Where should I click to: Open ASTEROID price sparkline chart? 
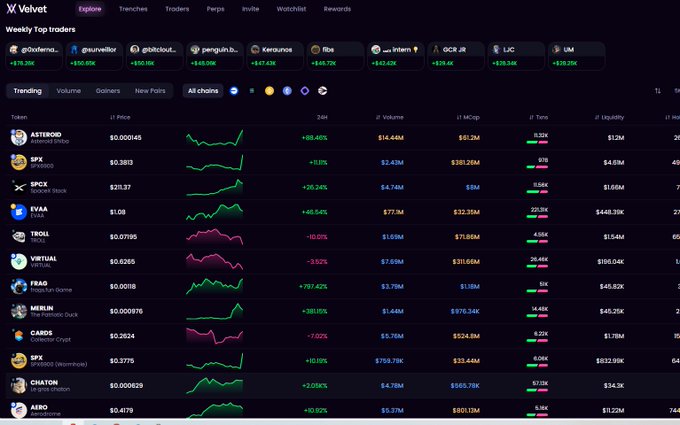(215, 137)
